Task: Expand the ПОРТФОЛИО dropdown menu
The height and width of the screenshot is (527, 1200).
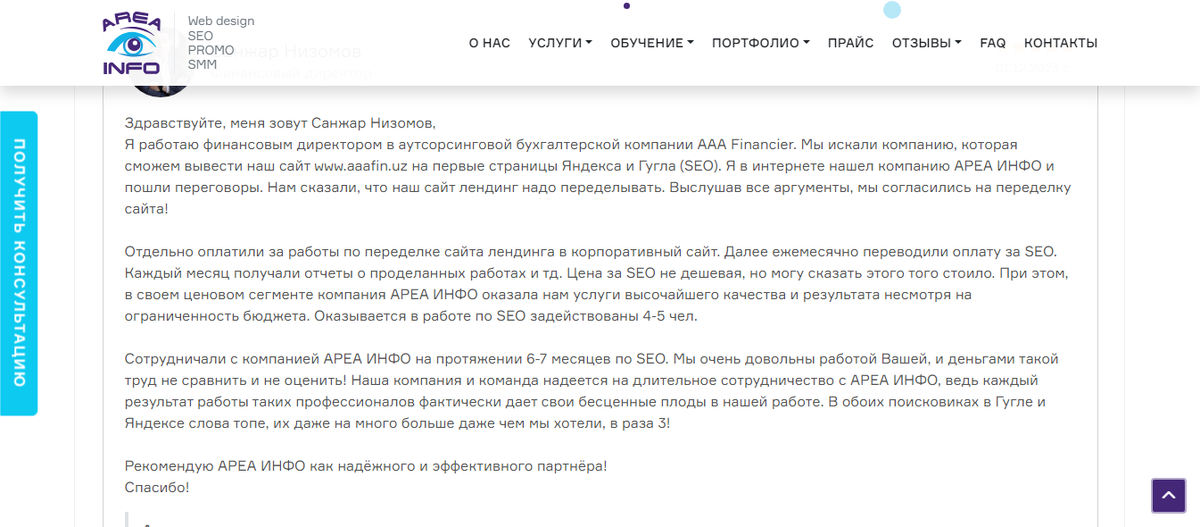Action: [x=761, y=43]
